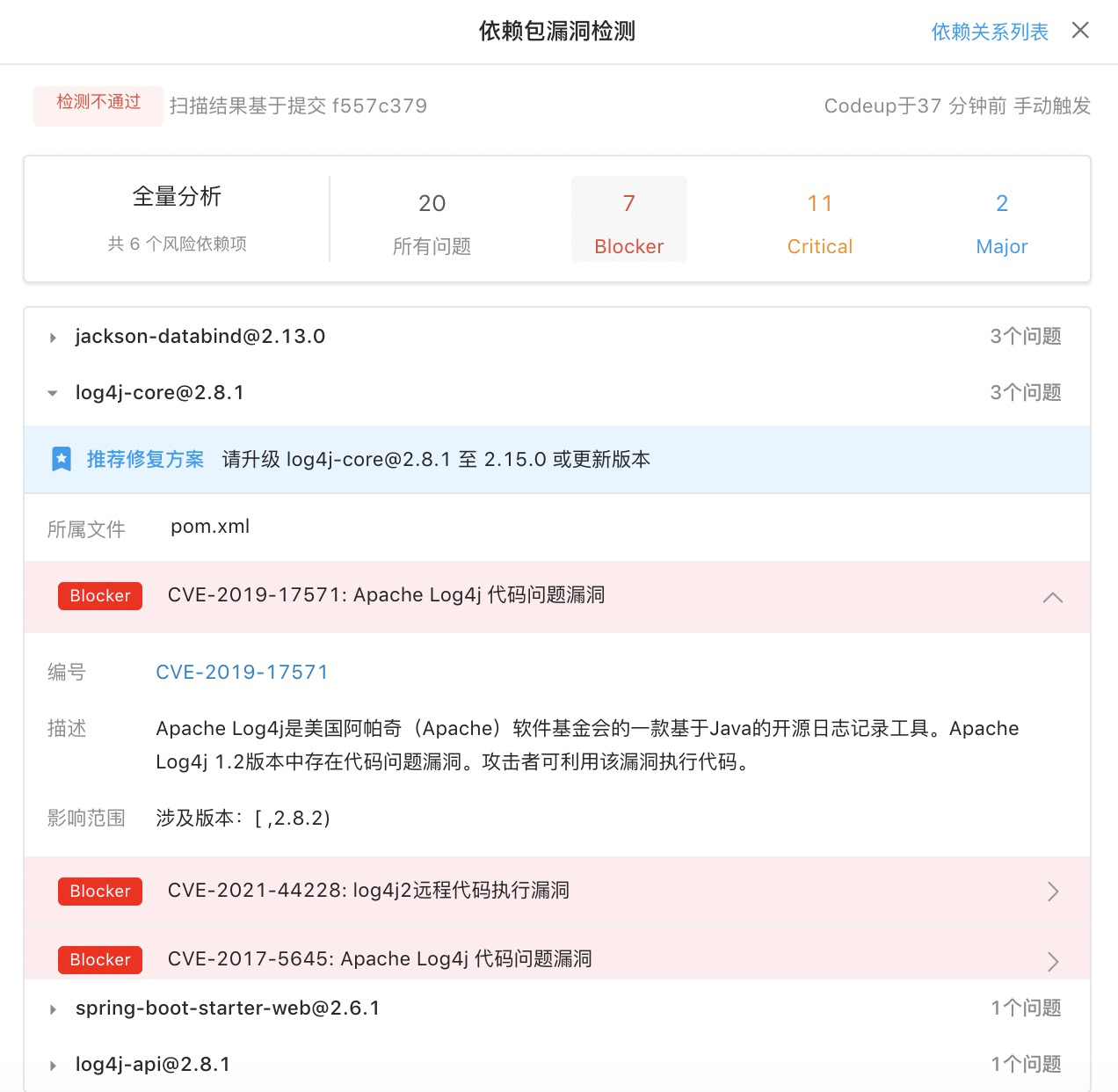Click the Blocker badge on CVE-2017-5645
The height and width of the screenshot is (1092, 1118).
(x=99, y=959)
